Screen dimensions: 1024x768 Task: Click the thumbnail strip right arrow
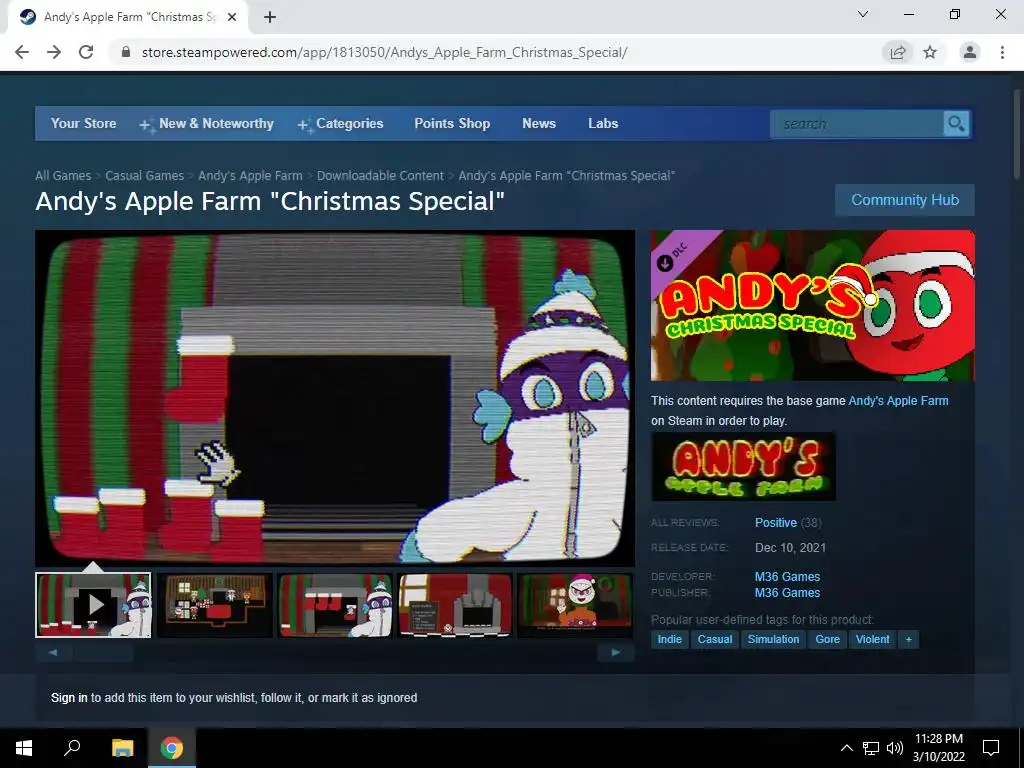click(x=615, y=652)
